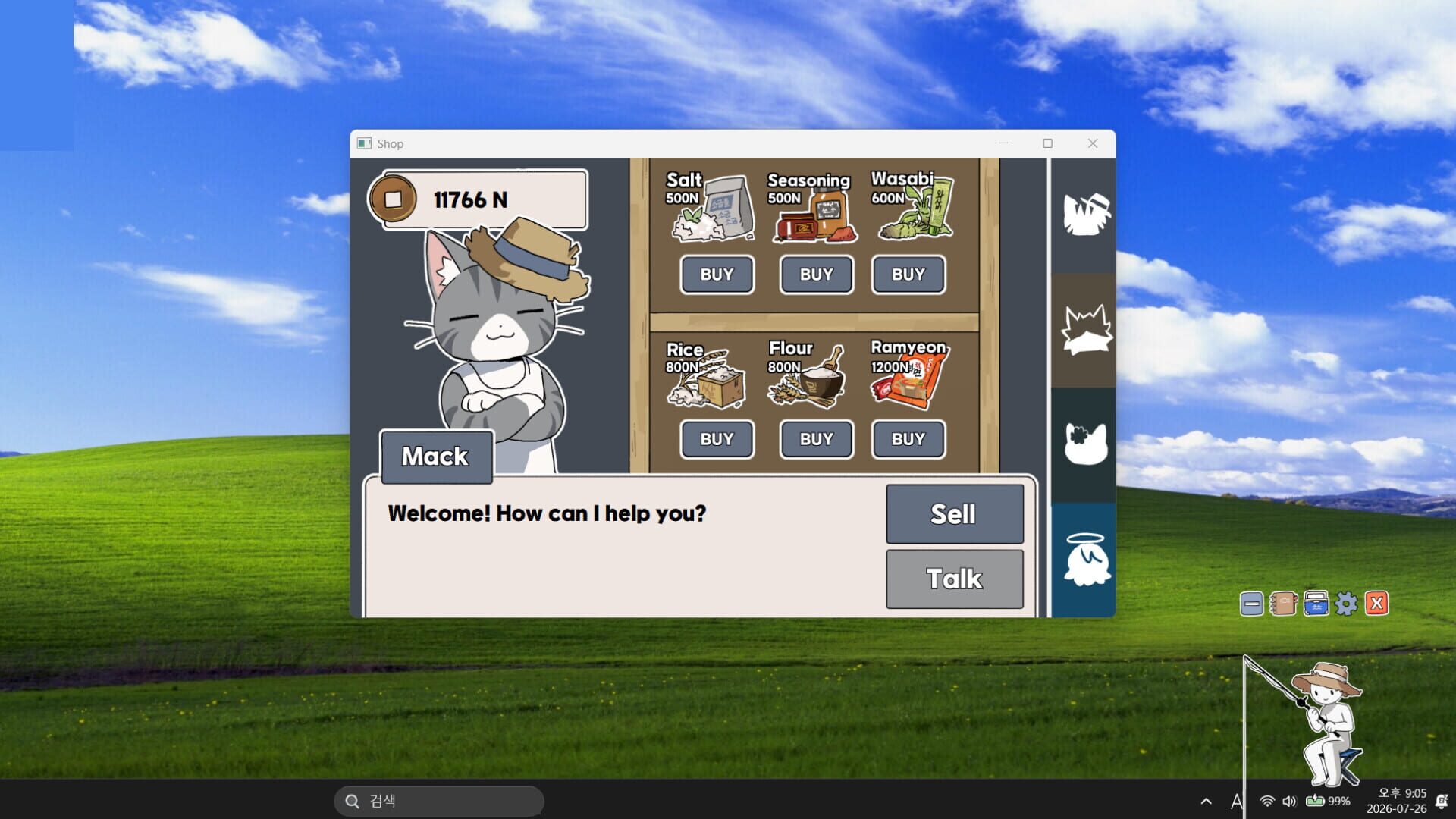Maximize the Shop window

1047,143
